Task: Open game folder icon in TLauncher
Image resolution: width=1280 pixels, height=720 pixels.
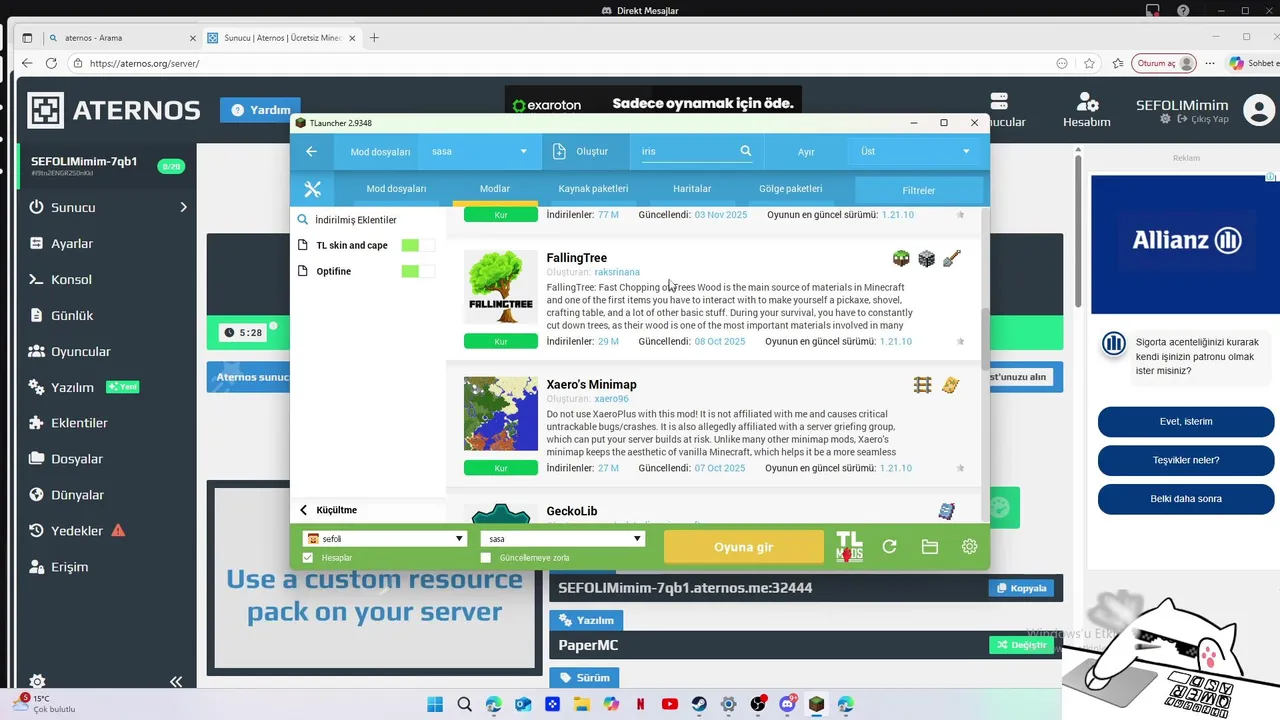Action: pos(929,546)
